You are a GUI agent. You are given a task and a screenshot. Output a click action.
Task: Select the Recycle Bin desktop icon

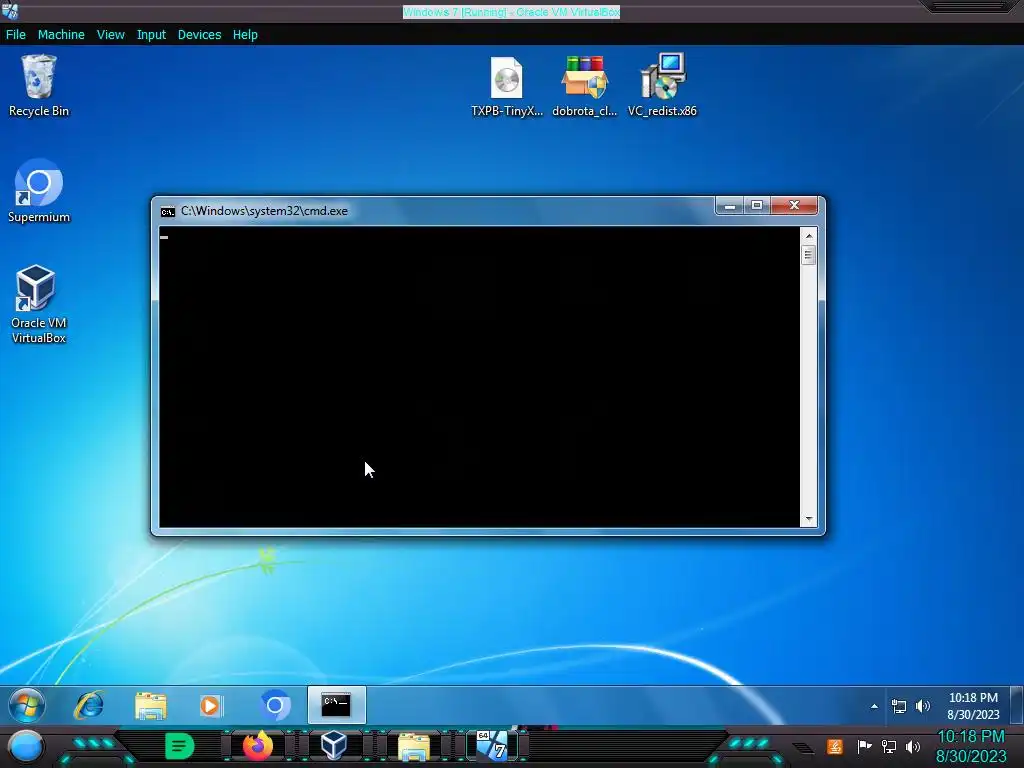[39, 86]
